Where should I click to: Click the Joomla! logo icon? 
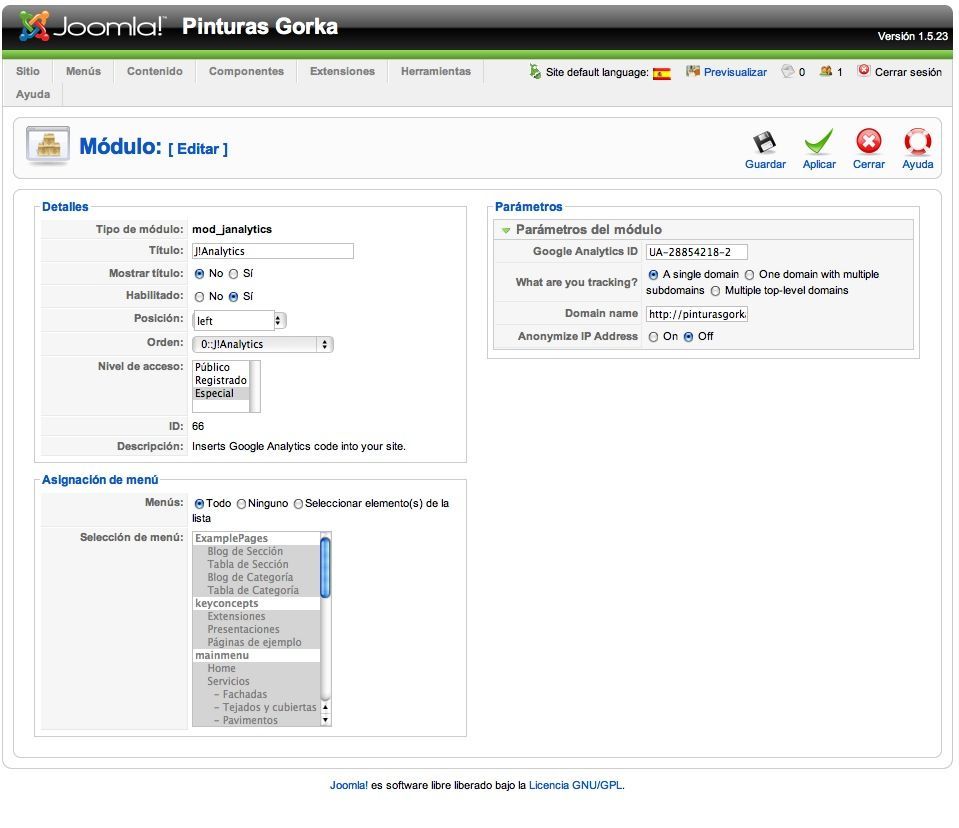tap(34, 26)
